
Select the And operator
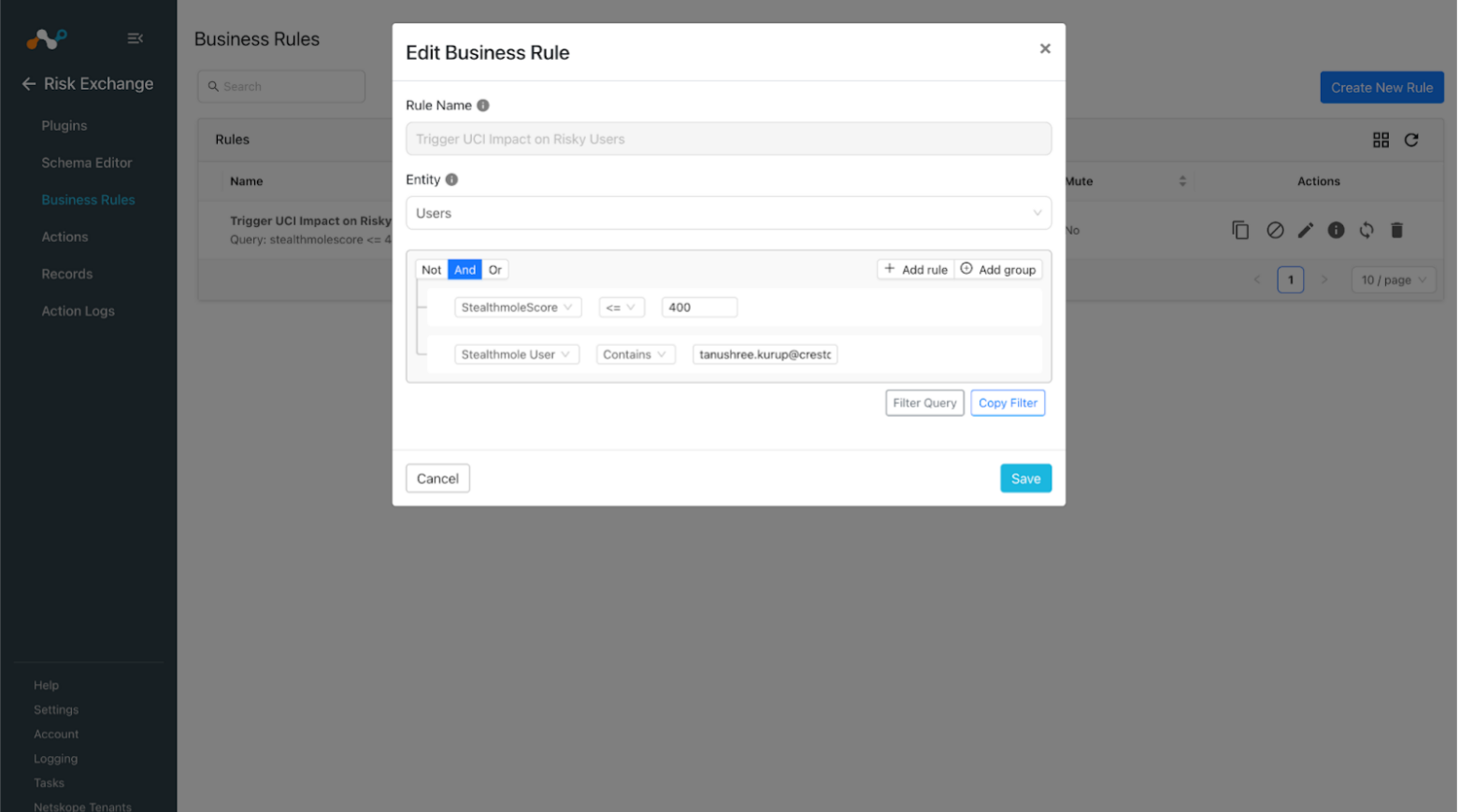pos(465,270)
